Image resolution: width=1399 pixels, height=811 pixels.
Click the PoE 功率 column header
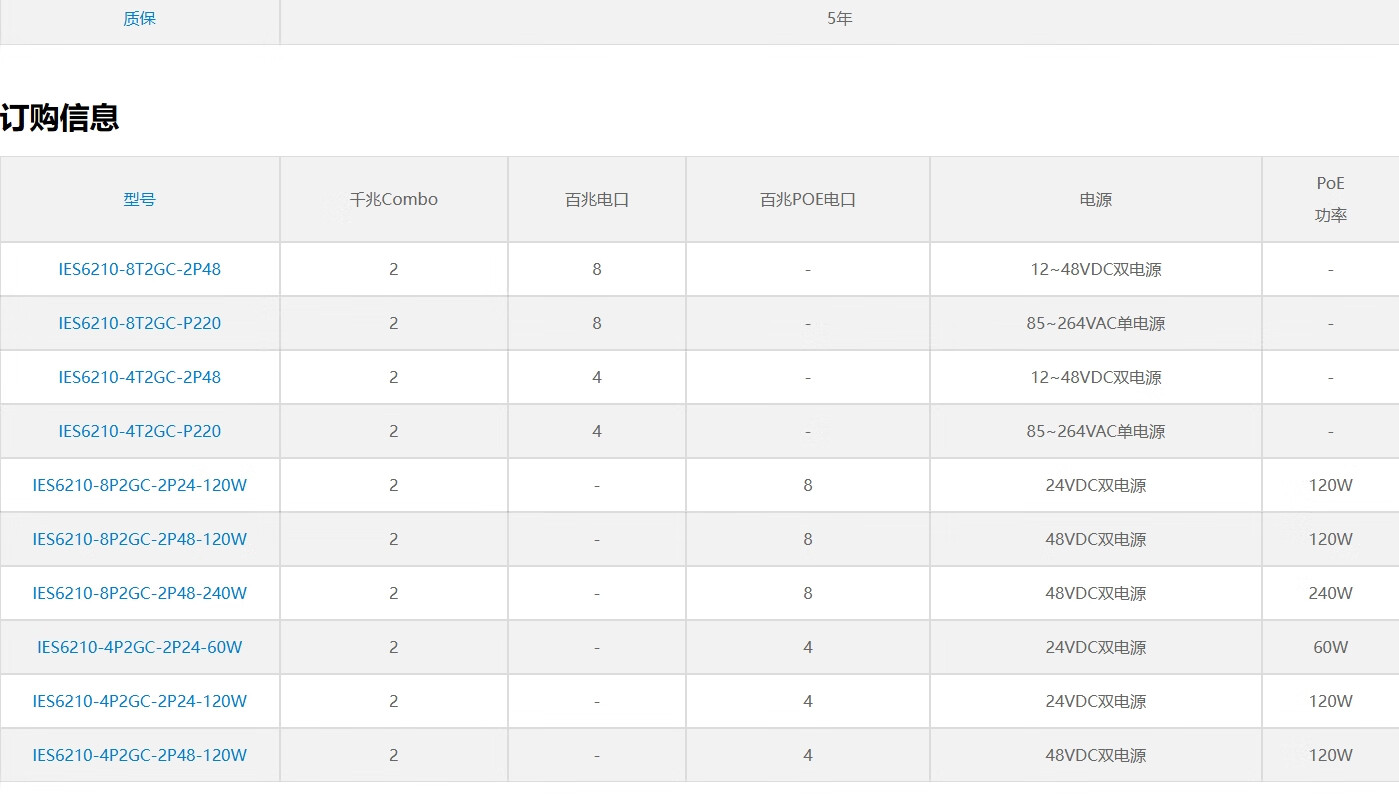1331,199
